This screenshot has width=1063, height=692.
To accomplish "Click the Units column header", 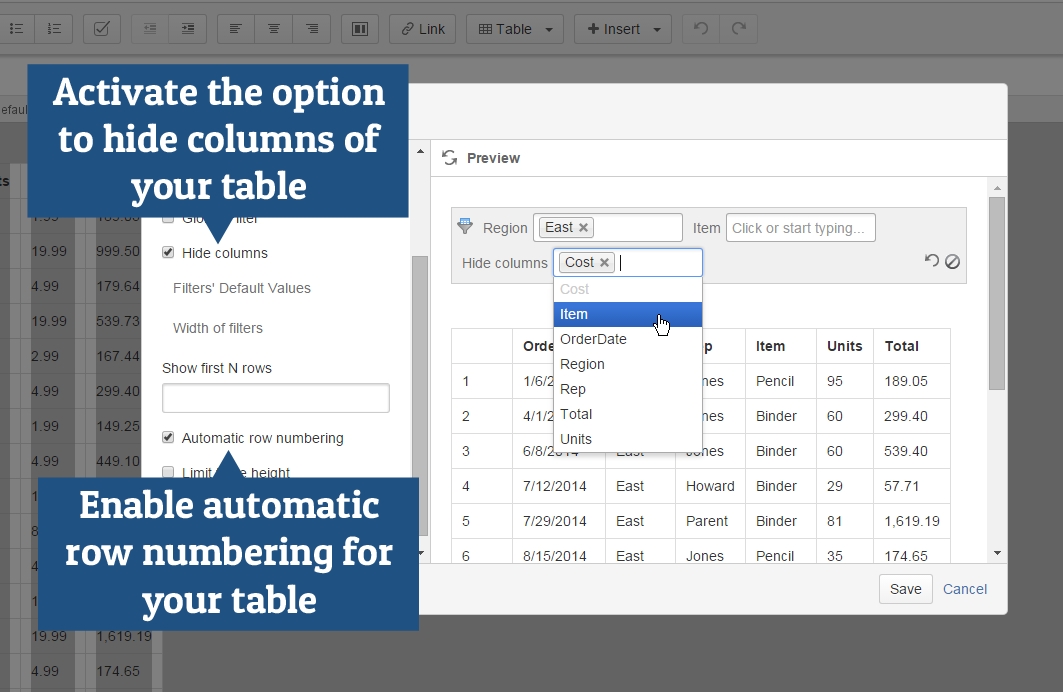I will [845, 346].
